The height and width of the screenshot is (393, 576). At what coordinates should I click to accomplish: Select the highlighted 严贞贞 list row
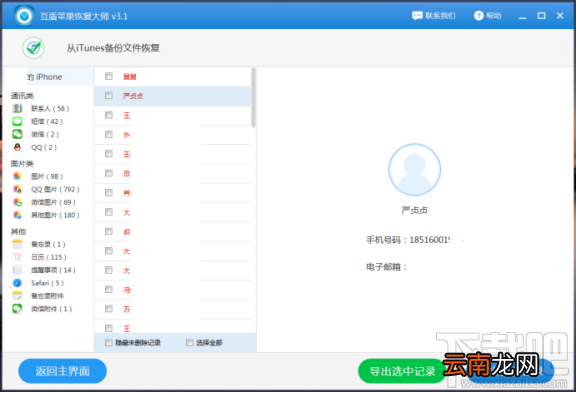coord(173,96)
